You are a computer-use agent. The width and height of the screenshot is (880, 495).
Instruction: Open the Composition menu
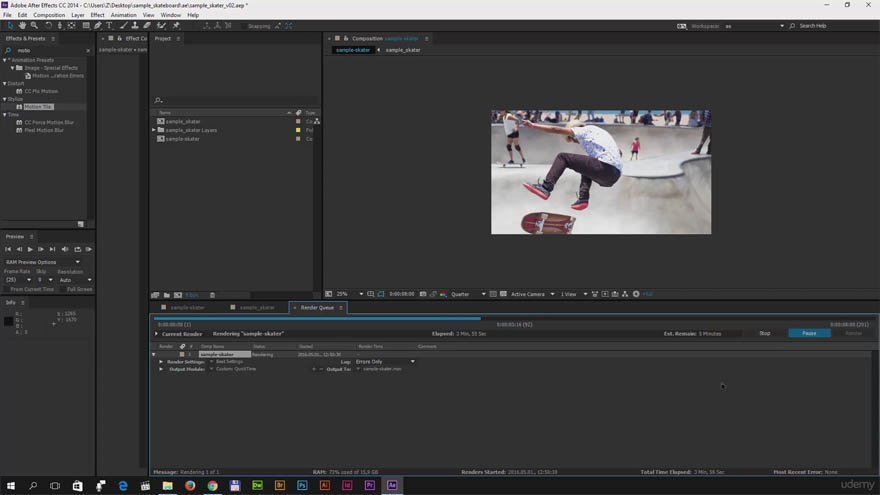49,15
